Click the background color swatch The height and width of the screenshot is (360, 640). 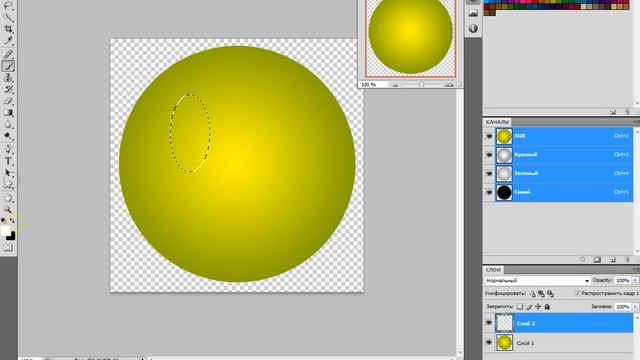coord(12,237)
